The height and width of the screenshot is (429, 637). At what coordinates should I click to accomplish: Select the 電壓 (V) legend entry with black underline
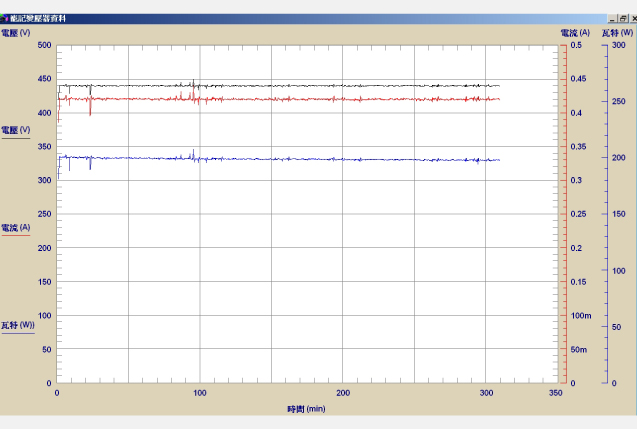[x=16, y=130]
